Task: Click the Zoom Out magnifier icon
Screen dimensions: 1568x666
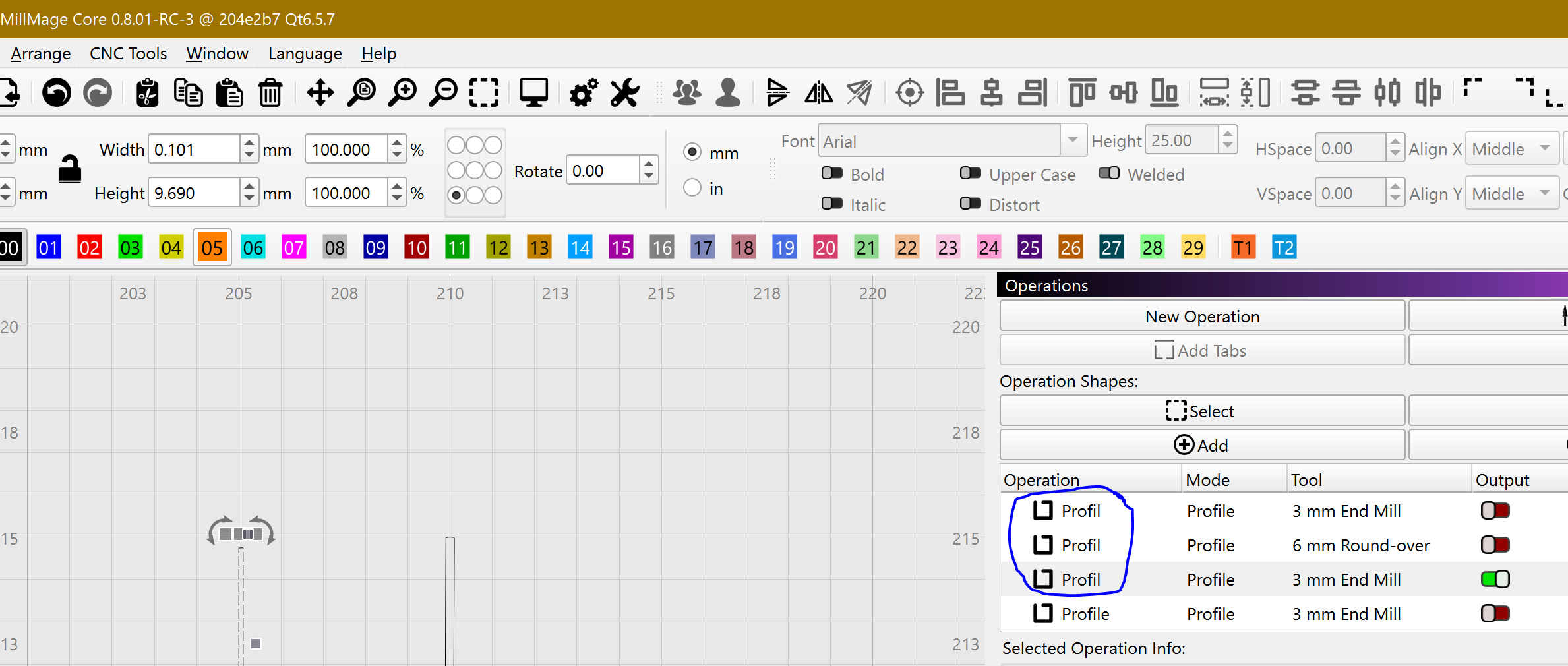Action: (444, 92)
